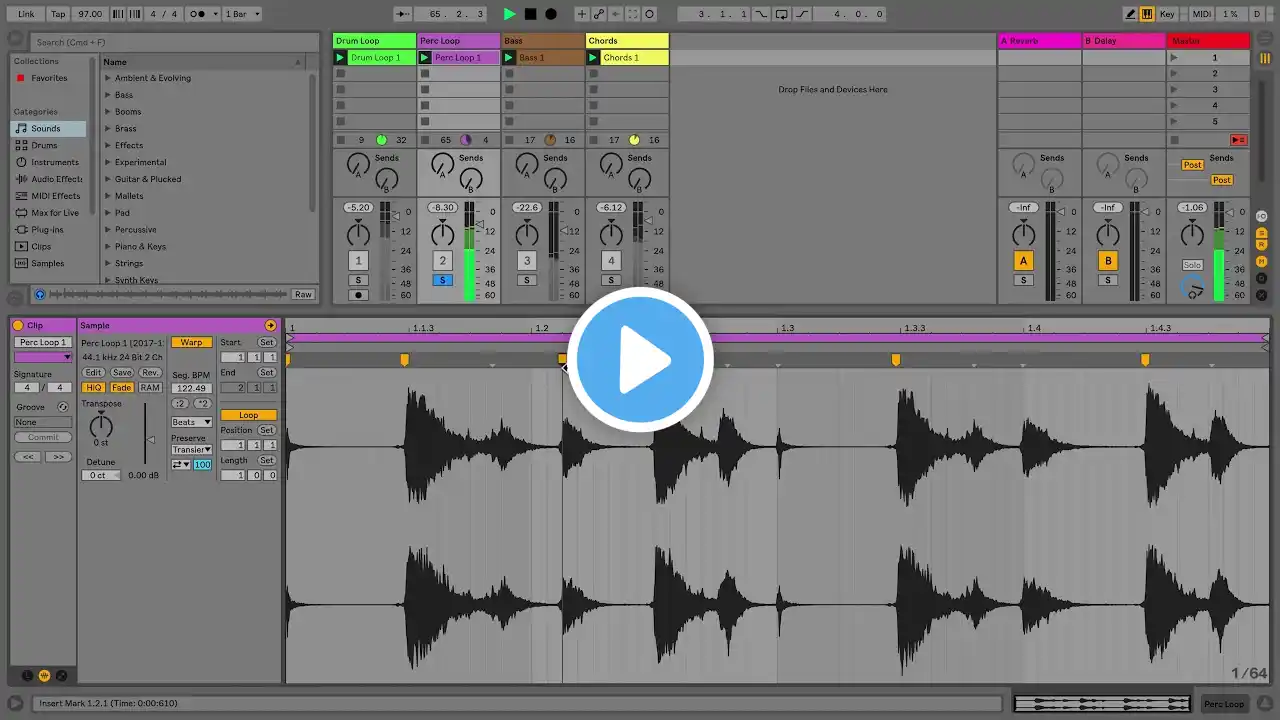Open the Beats warp mode dropdown

click(x=191, y=422)
